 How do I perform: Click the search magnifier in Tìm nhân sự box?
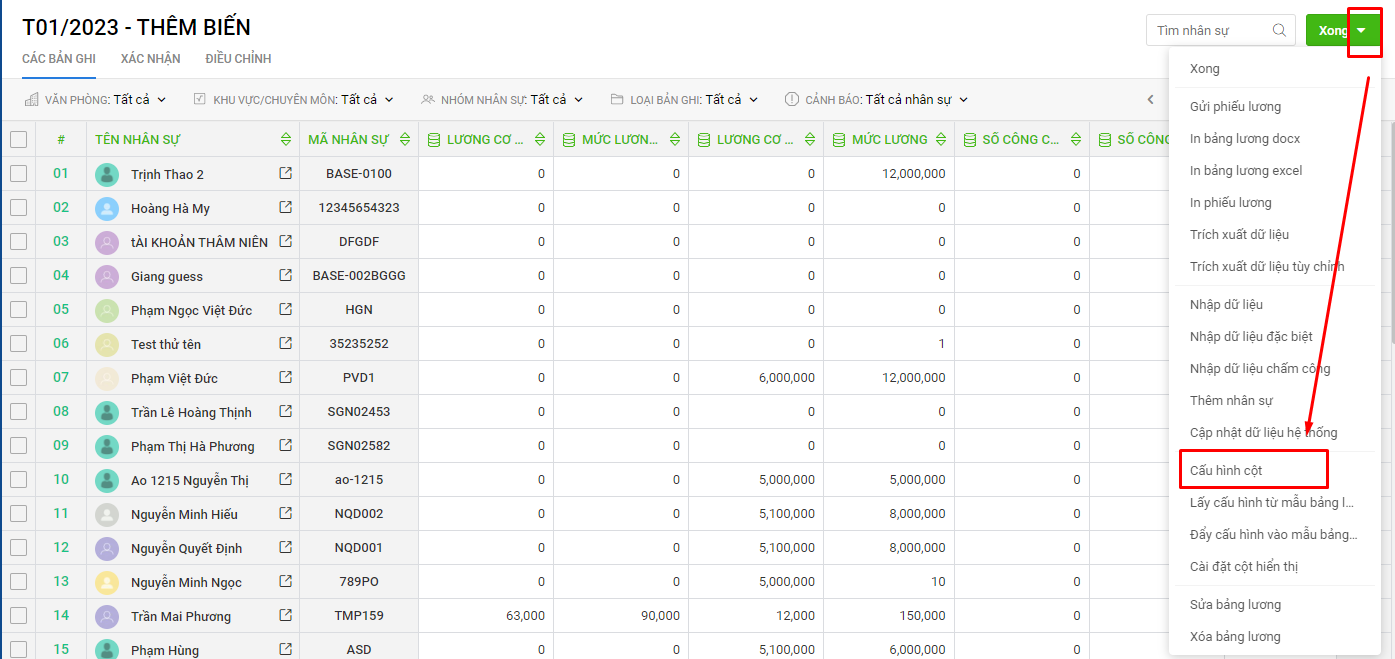click(1279, 30)
